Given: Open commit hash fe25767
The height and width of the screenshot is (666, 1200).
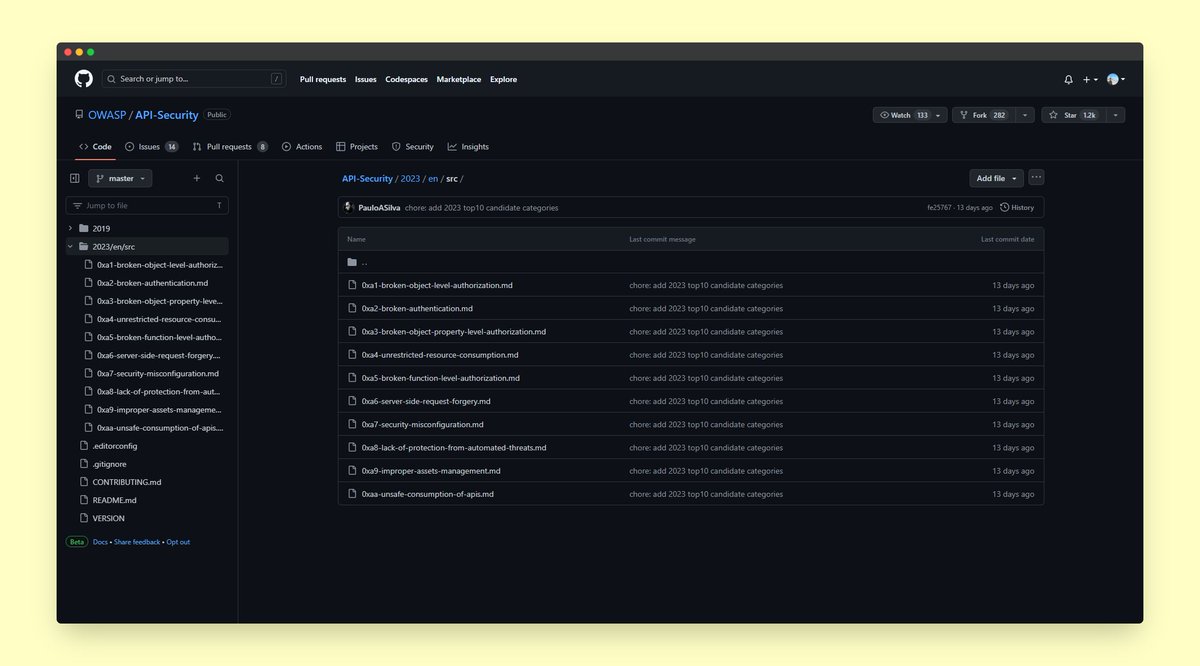Looking at the screenshot, I should point(941,207).
